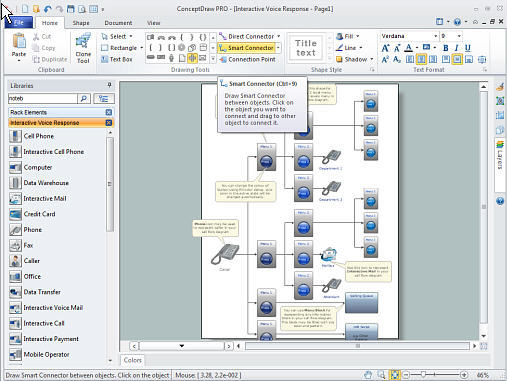Toggle right text alignment button
The height and width of the screenshot is (381, 507).
point(433,60)
